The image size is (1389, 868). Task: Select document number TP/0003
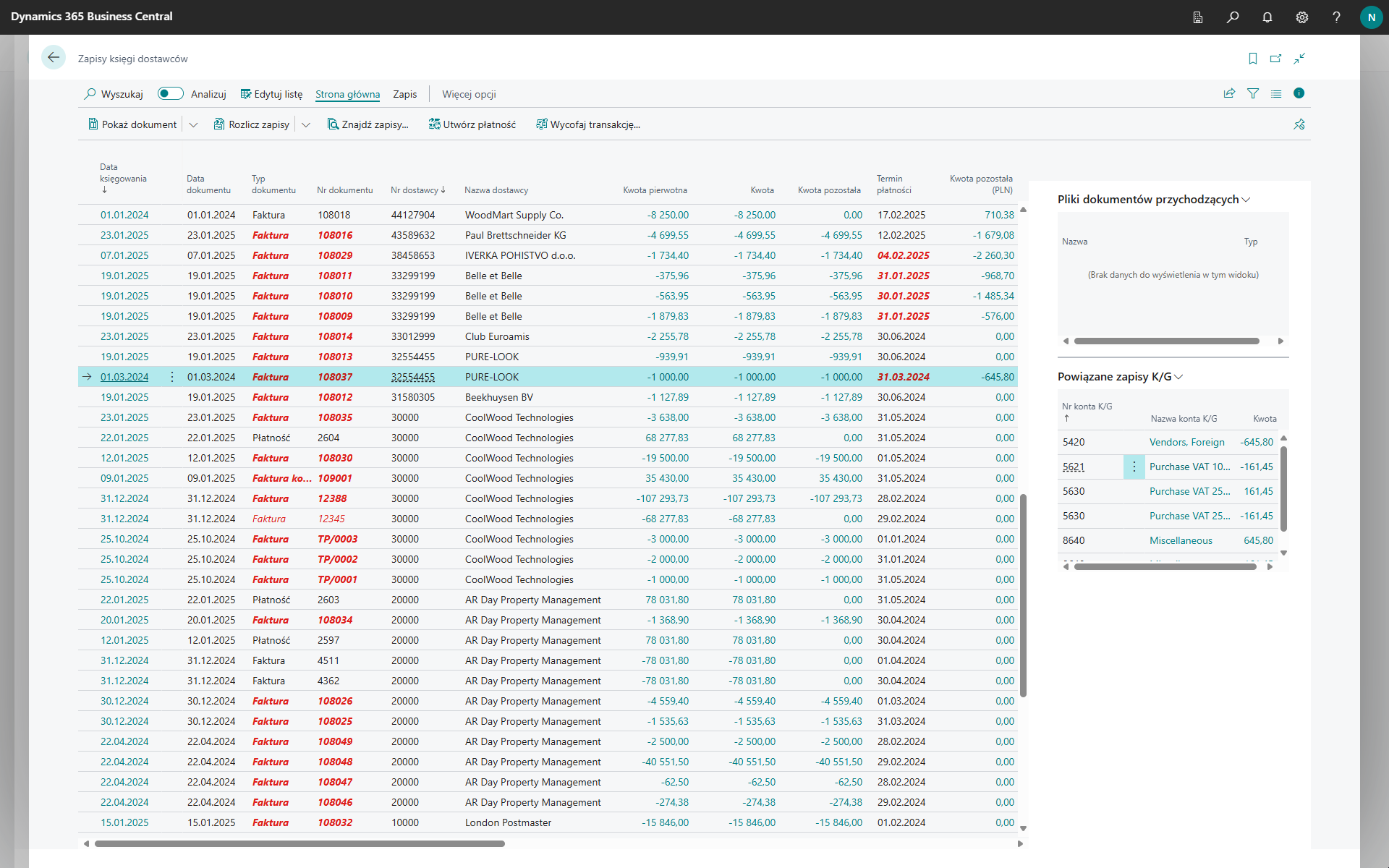tap(337, 539)
